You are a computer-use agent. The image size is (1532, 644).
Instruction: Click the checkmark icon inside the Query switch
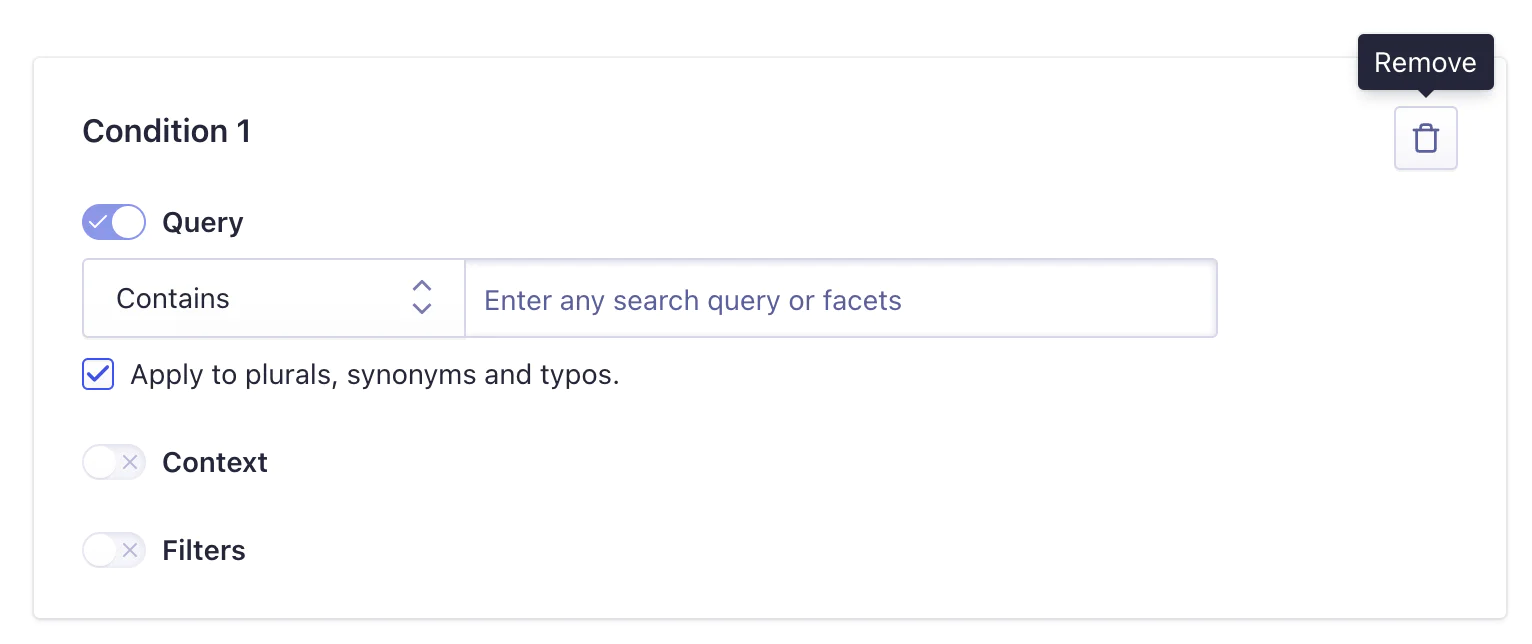pyautogui.click(x=98, y=222)
